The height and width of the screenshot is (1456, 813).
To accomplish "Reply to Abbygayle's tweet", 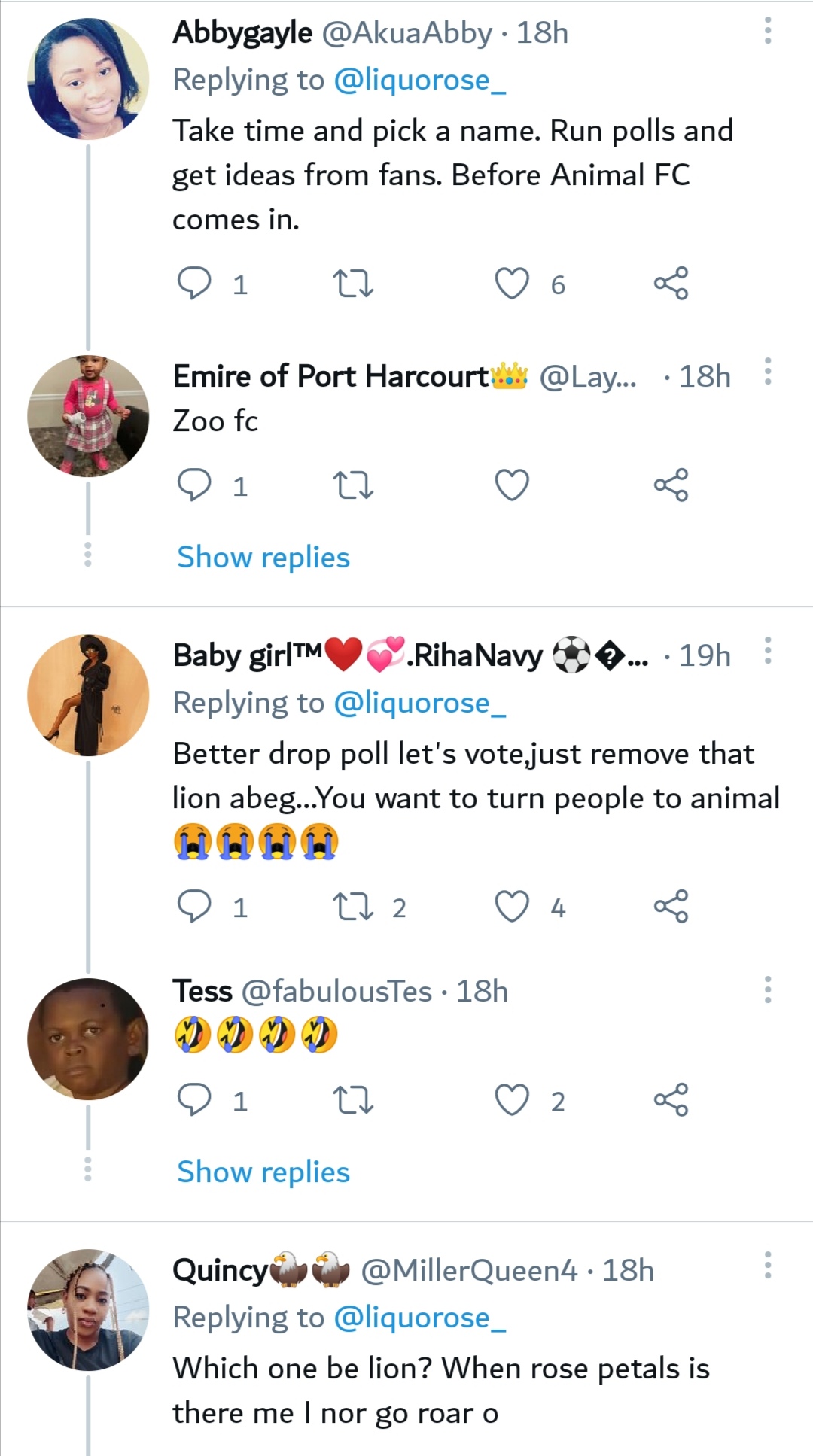I will (193, 284).
